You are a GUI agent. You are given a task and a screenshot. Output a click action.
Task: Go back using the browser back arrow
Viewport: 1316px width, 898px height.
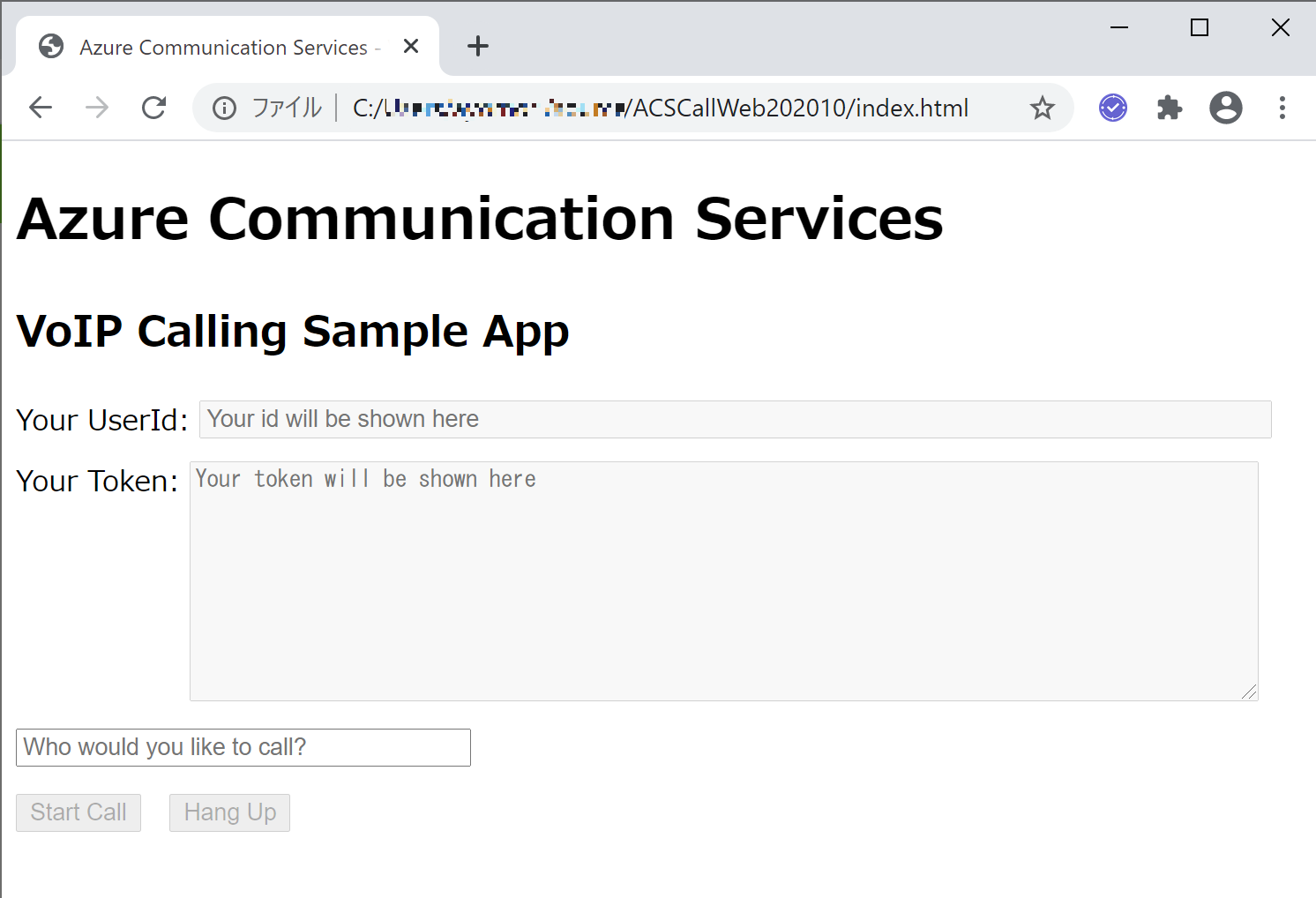[41, 108]
